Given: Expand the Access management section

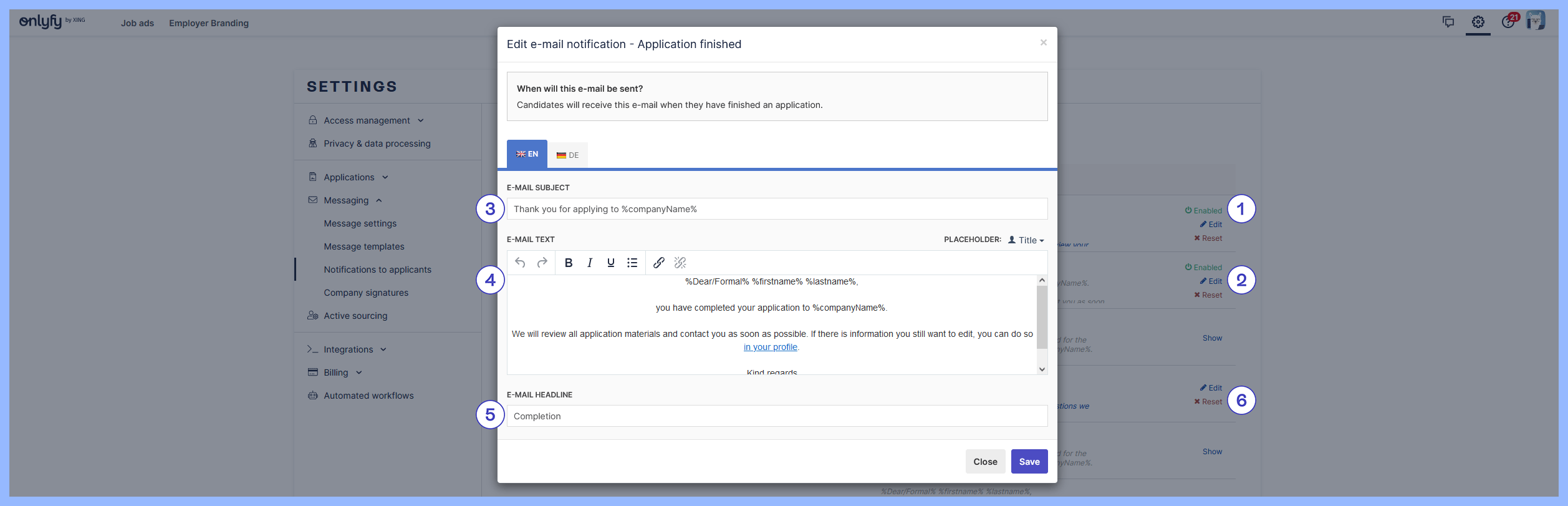Looking at the screenshot, I should (x=367, y=120).
